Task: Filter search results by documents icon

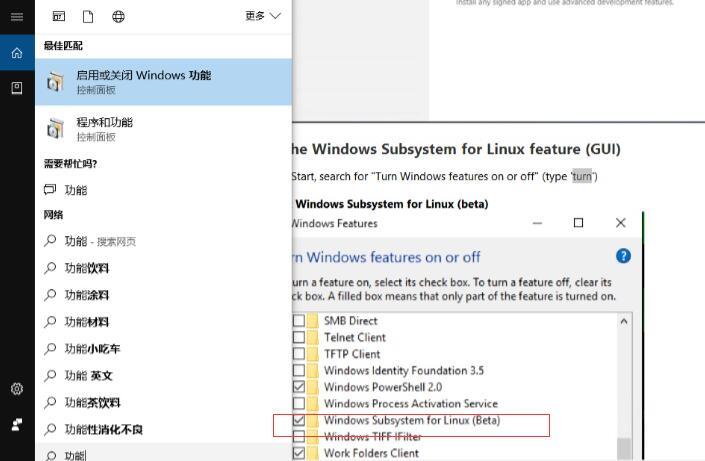Action: (88, 17)
